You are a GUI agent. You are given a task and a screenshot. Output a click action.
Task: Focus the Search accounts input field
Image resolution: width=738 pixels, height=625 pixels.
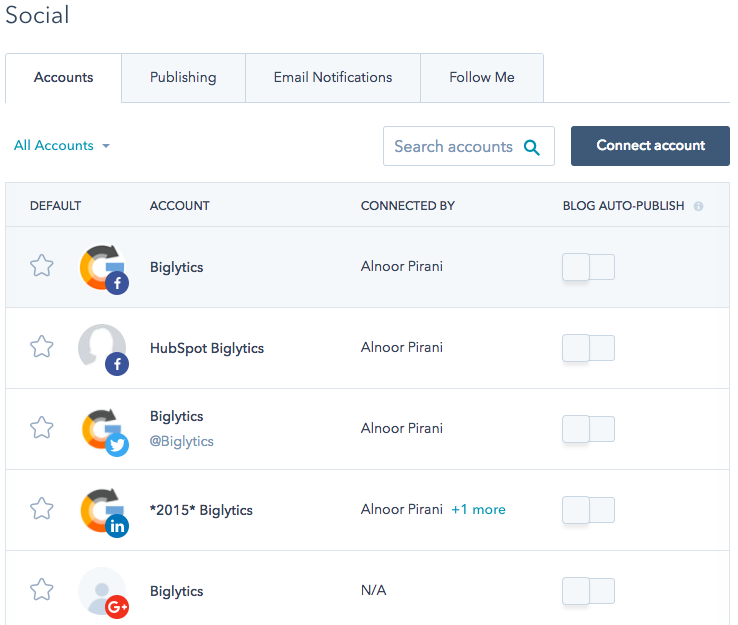tap(453, 147)
